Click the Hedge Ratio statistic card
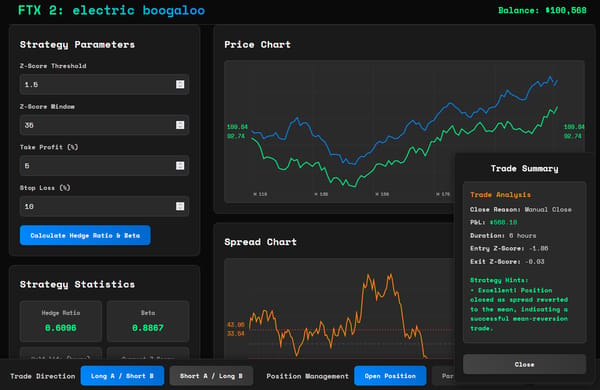Image resolution: width=600 pixels, height=390 pixels. tap(61, 321)
